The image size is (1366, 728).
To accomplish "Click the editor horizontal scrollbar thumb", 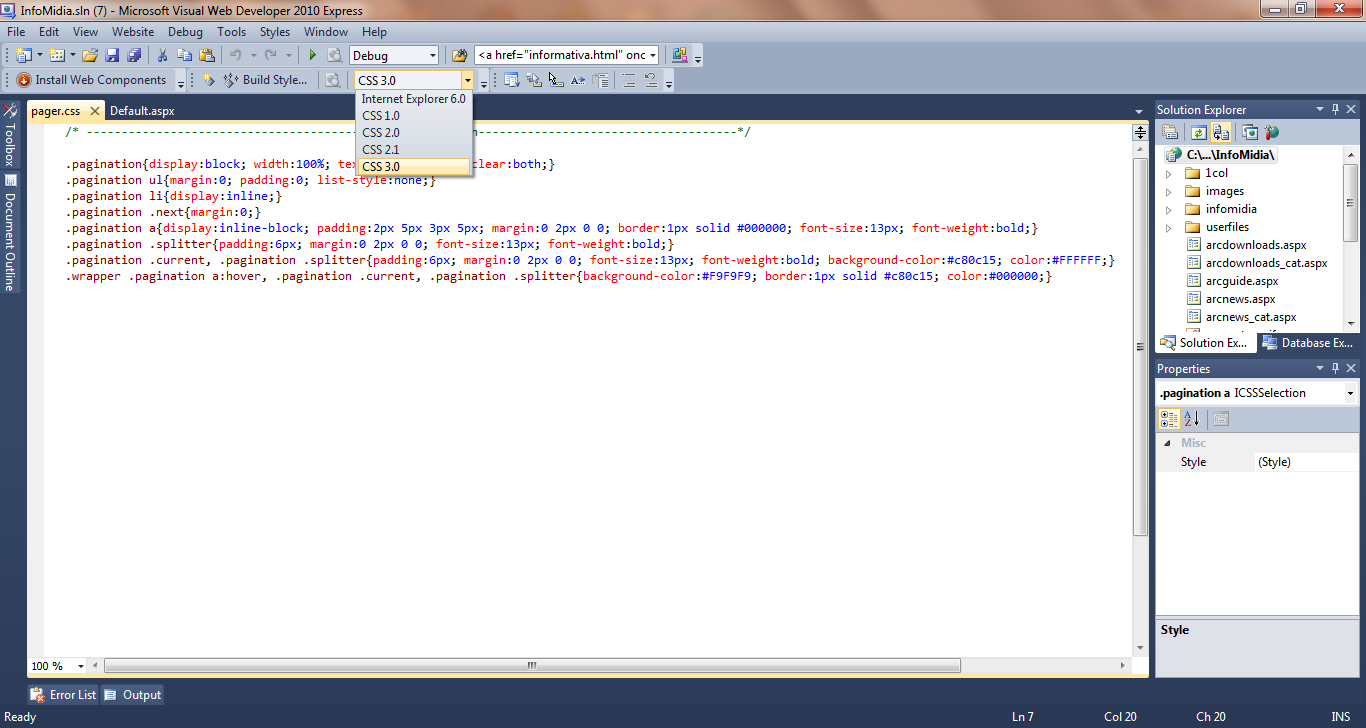I will click(532, 666).
